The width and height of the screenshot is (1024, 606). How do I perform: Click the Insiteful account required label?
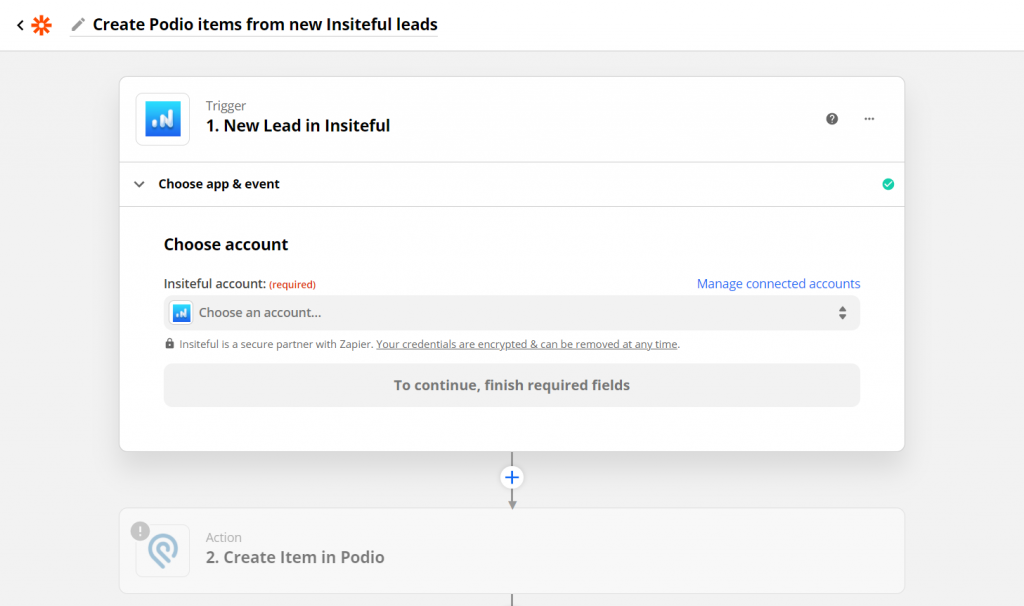click(x=240, y=284)
